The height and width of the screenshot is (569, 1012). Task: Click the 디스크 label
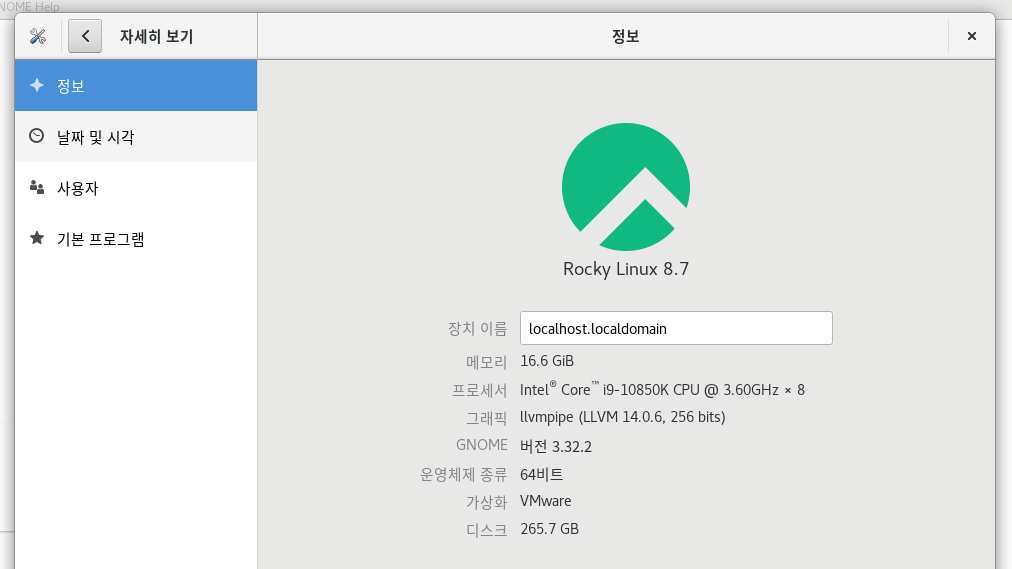pyautogui.click(x=487, y=530)
